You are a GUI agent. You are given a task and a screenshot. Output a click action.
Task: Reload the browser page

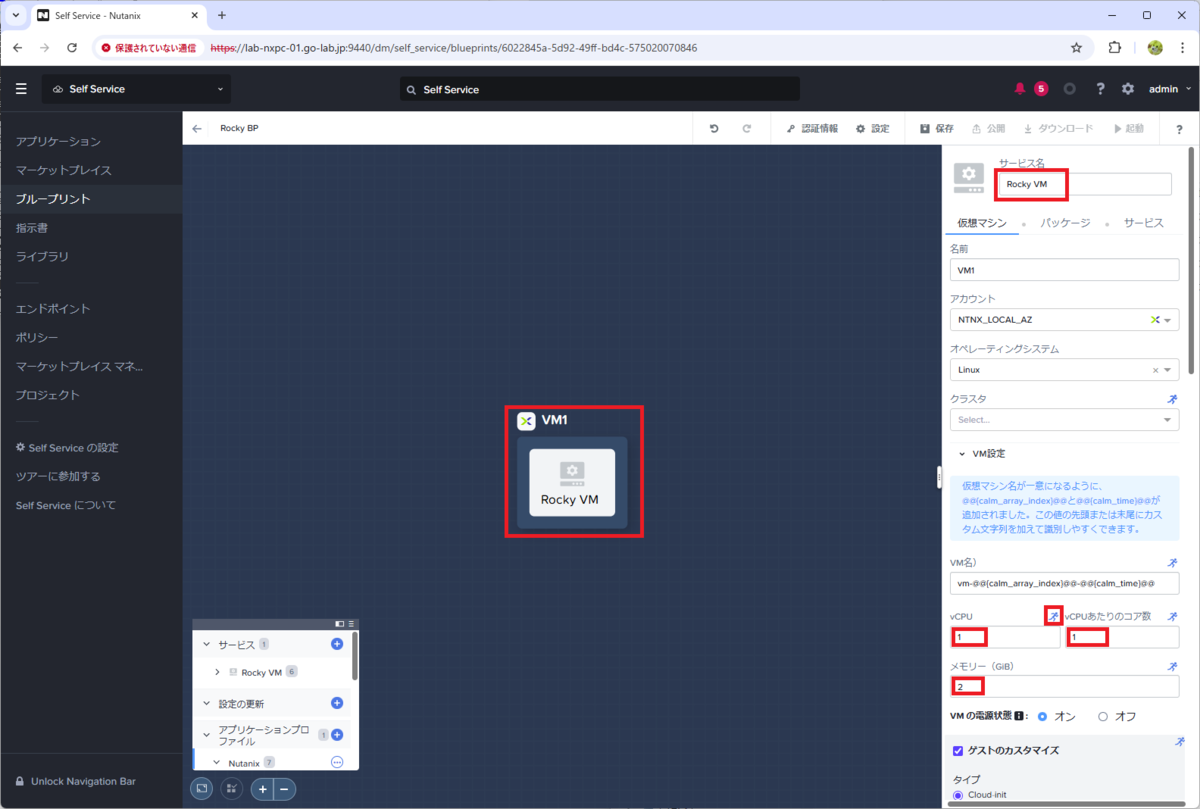(72, 47)
